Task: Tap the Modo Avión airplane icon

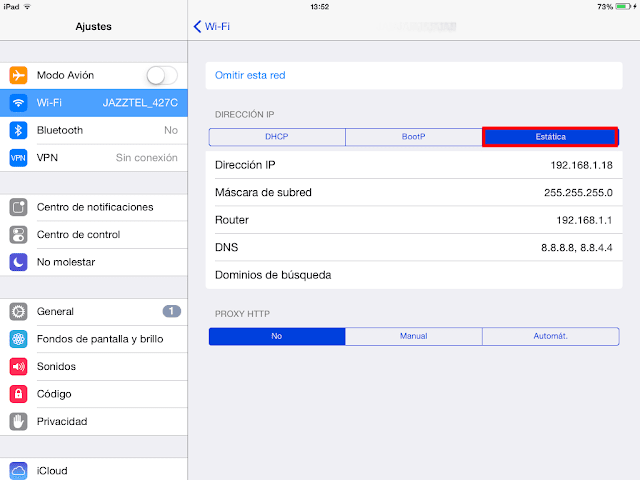Action: [x=18, y=75]
